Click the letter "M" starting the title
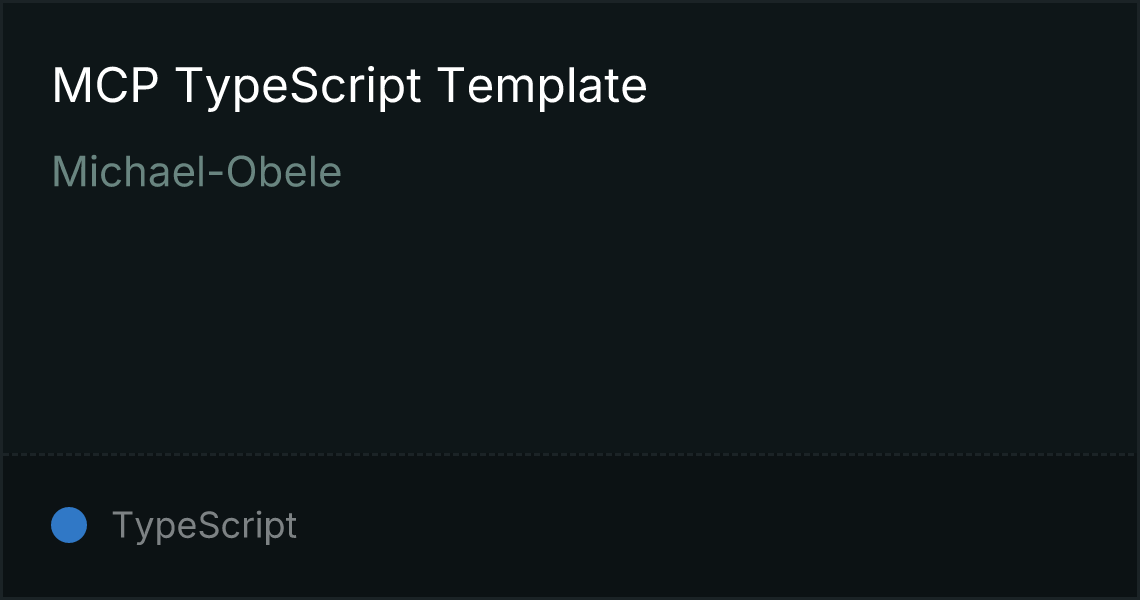 point(66,86)
